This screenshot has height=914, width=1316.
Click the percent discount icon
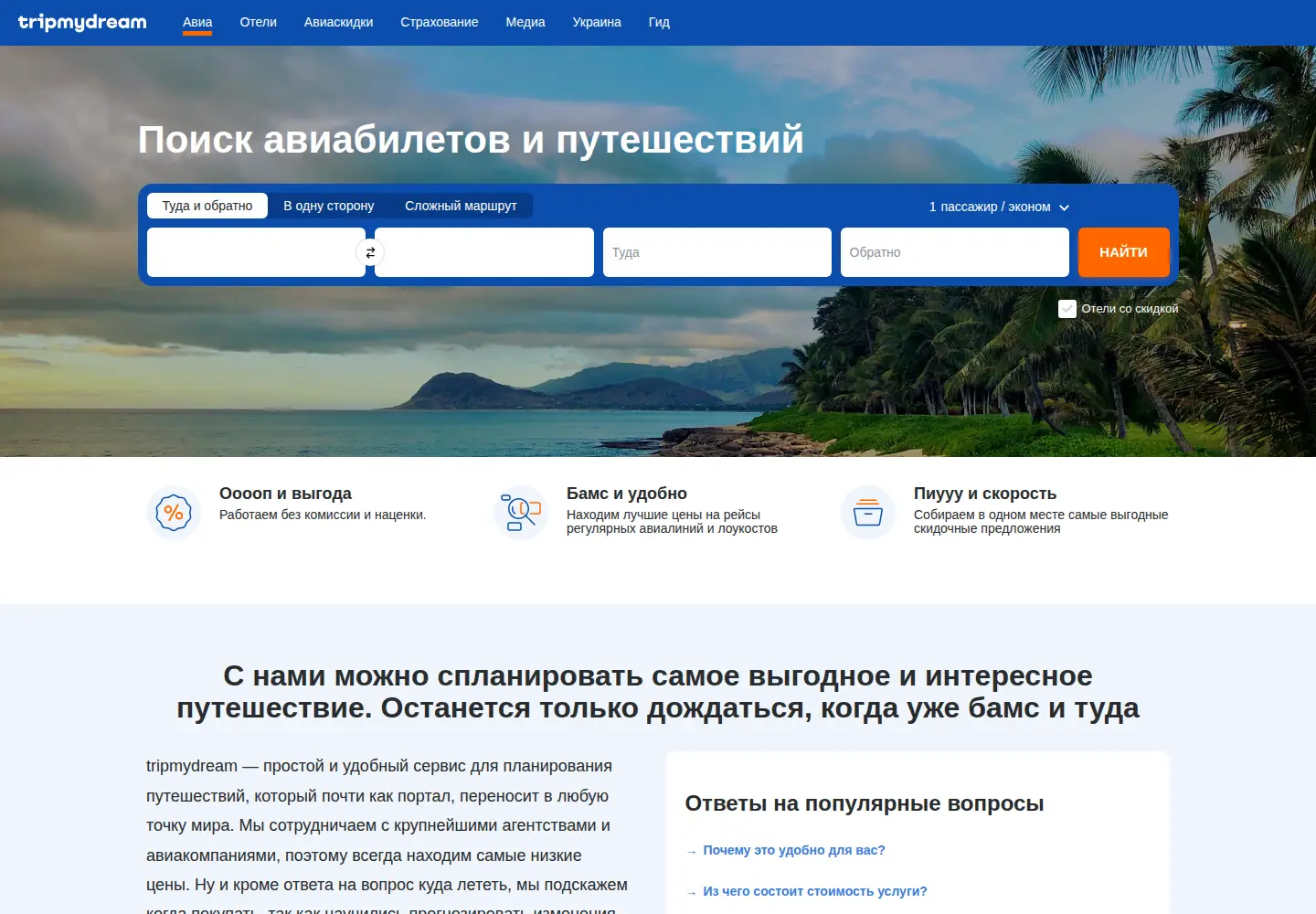(x=174, y=513)
